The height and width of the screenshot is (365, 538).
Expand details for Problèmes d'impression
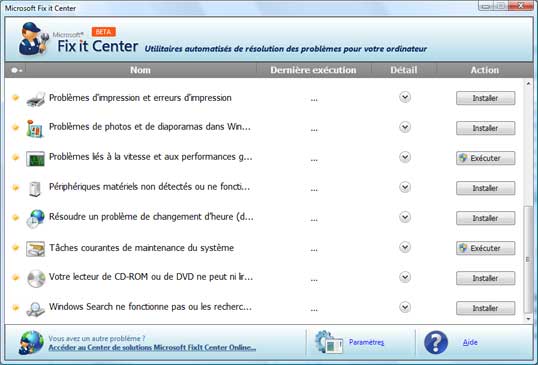405,97
